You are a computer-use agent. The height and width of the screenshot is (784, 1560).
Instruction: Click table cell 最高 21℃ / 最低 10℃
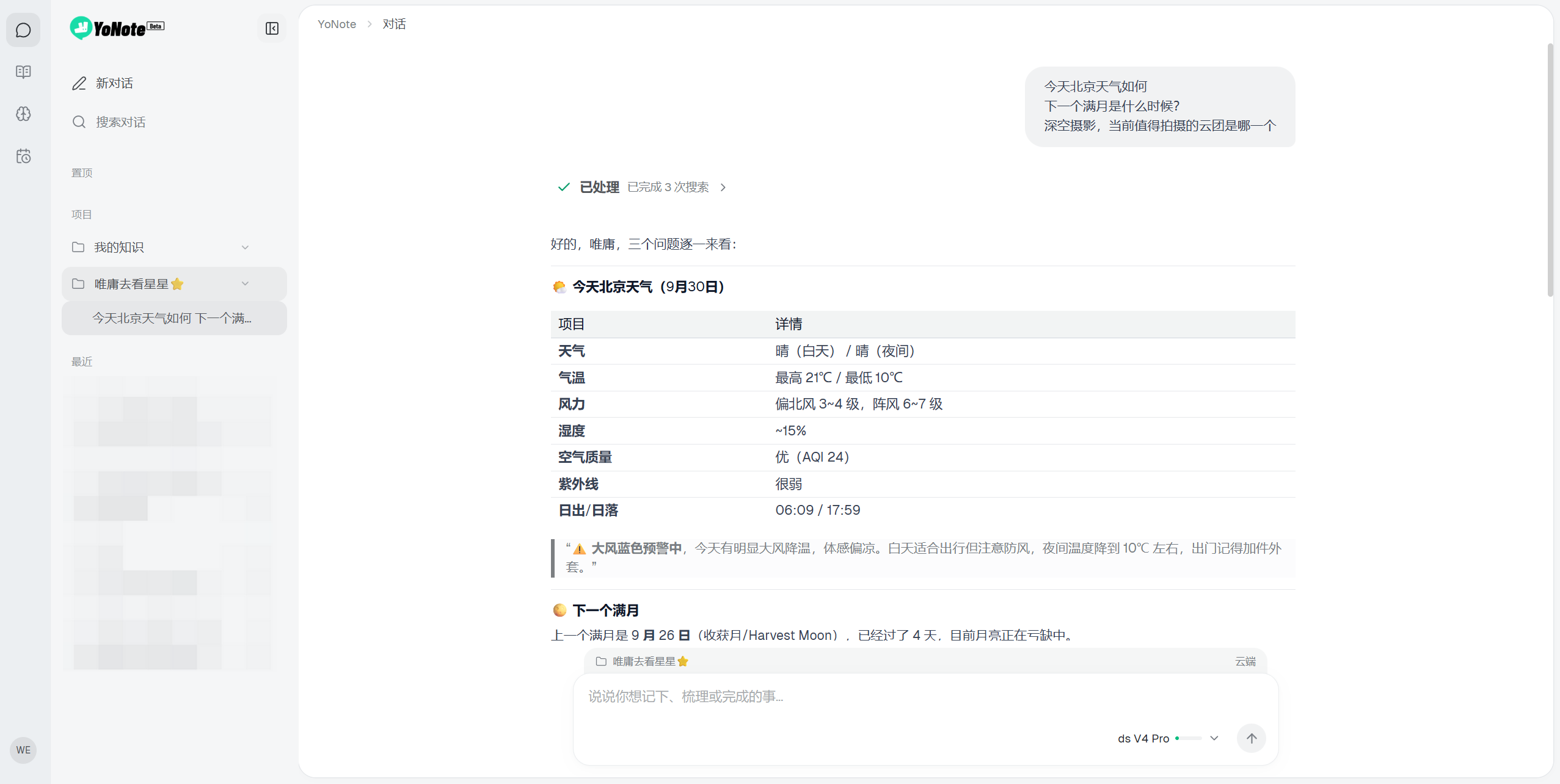click(x=839, y=378)
